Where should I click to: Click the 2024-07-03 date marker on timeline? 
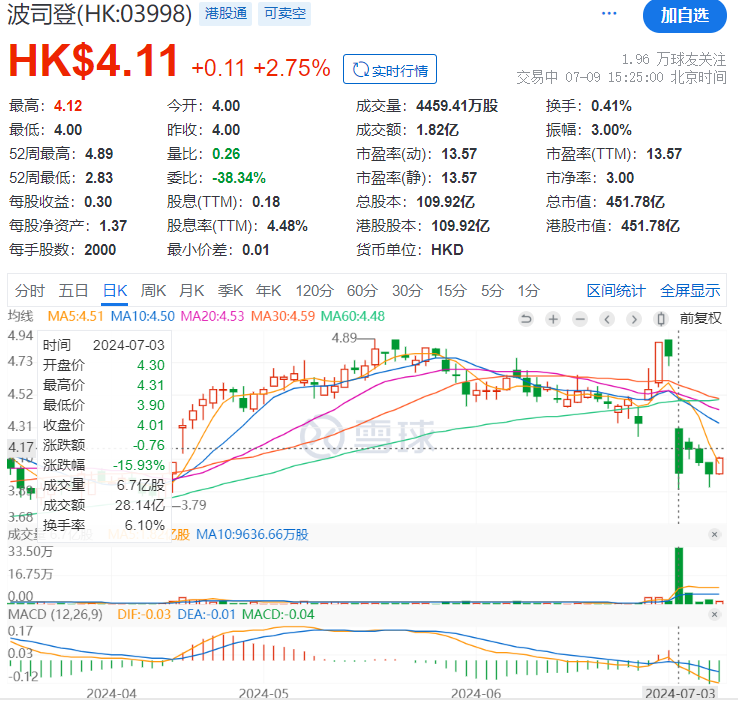click(x=678, y=692)
